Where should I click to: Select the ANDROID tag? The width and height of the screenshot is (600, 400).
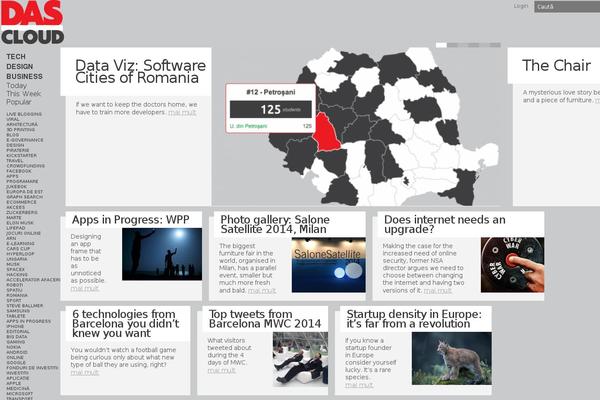17,352
